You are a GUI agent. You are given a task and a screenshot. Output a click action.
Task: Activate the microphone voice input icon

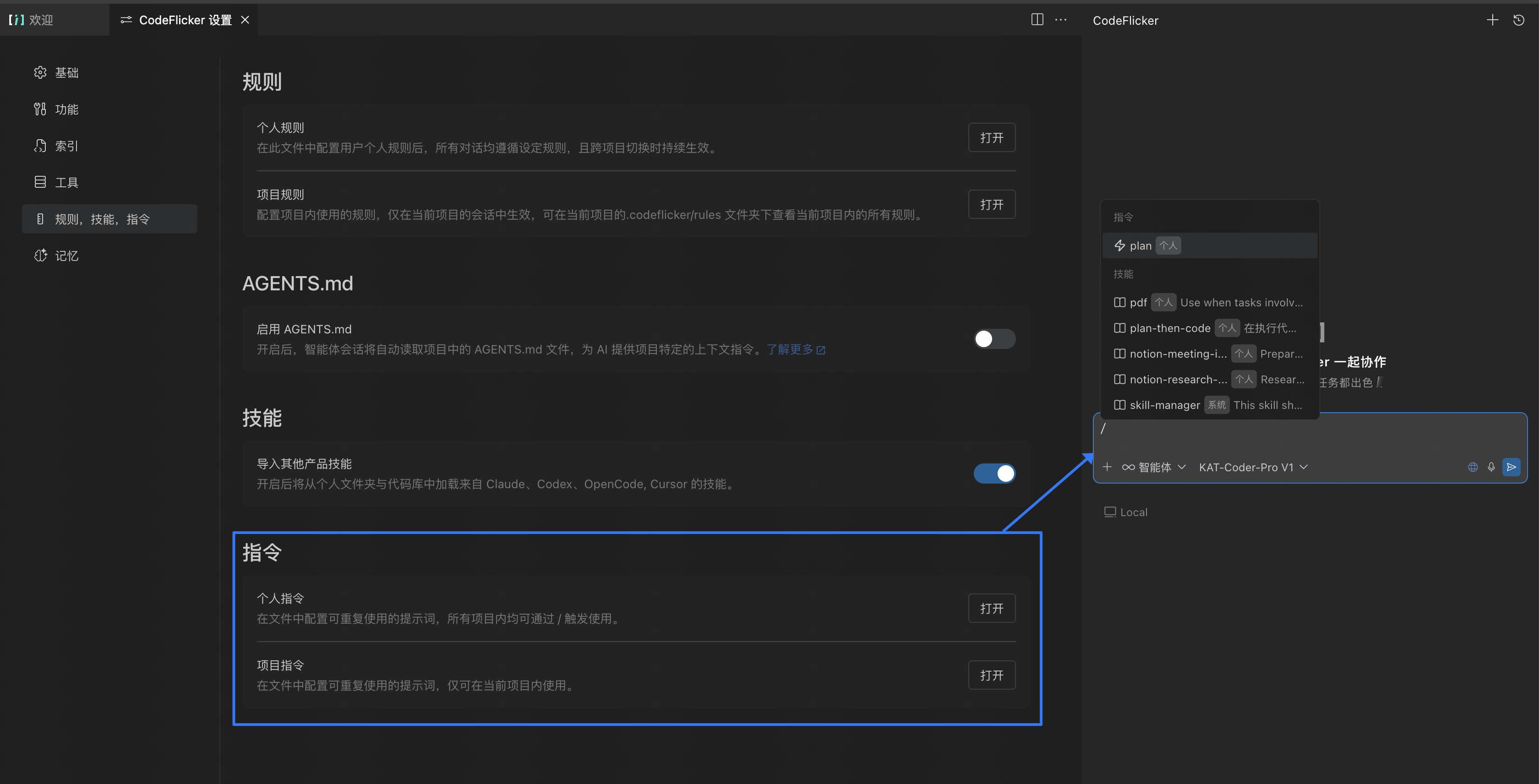[1491, 467]
